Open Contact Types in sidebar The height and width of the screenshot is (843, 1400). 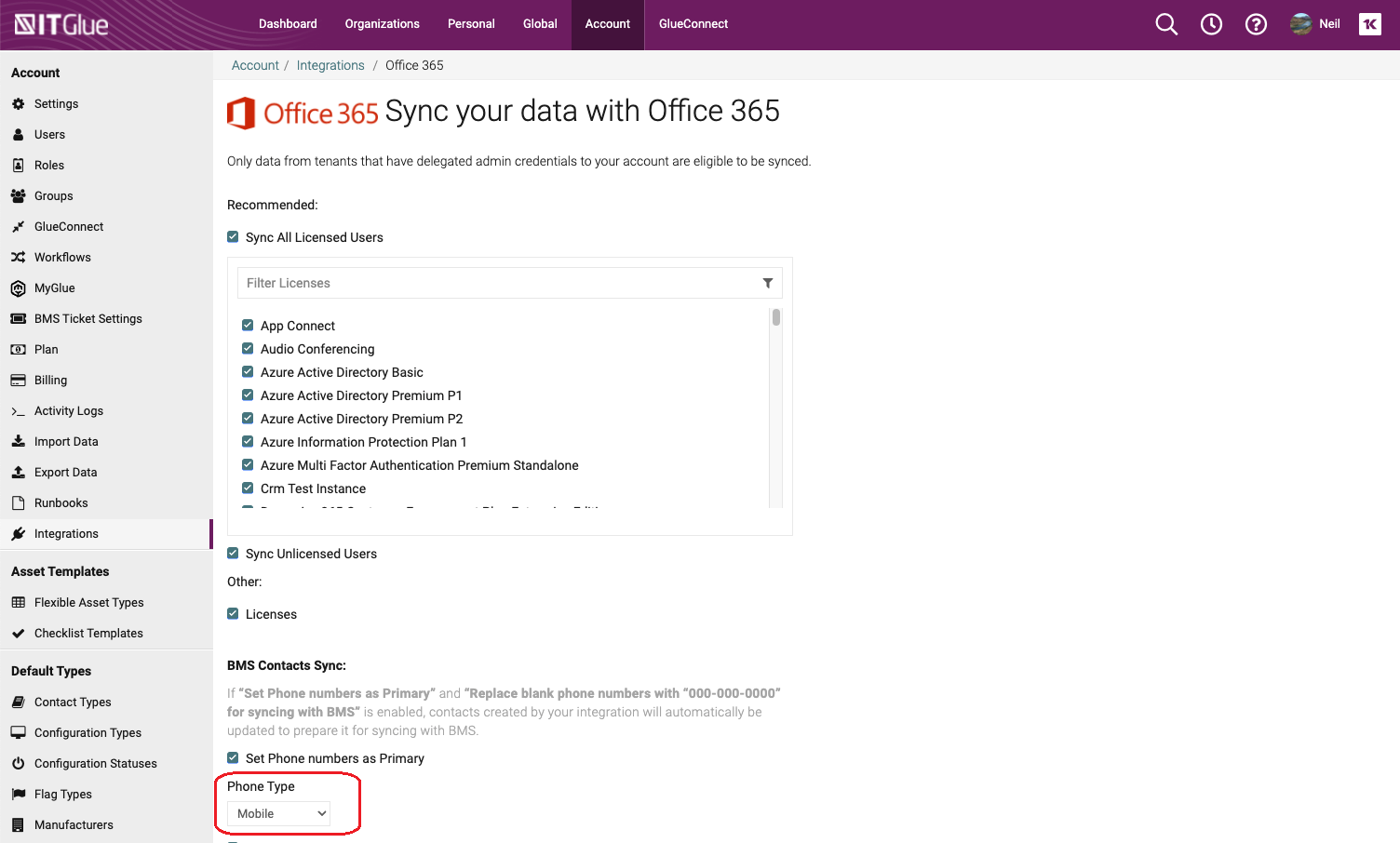(x=73, y=702)
